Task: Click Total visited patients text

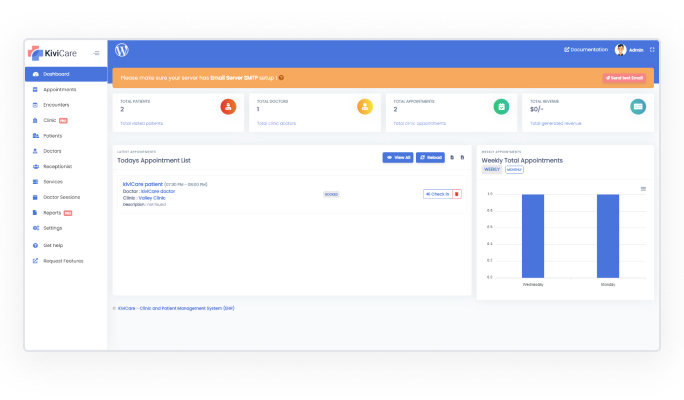Action: [141, 123]
